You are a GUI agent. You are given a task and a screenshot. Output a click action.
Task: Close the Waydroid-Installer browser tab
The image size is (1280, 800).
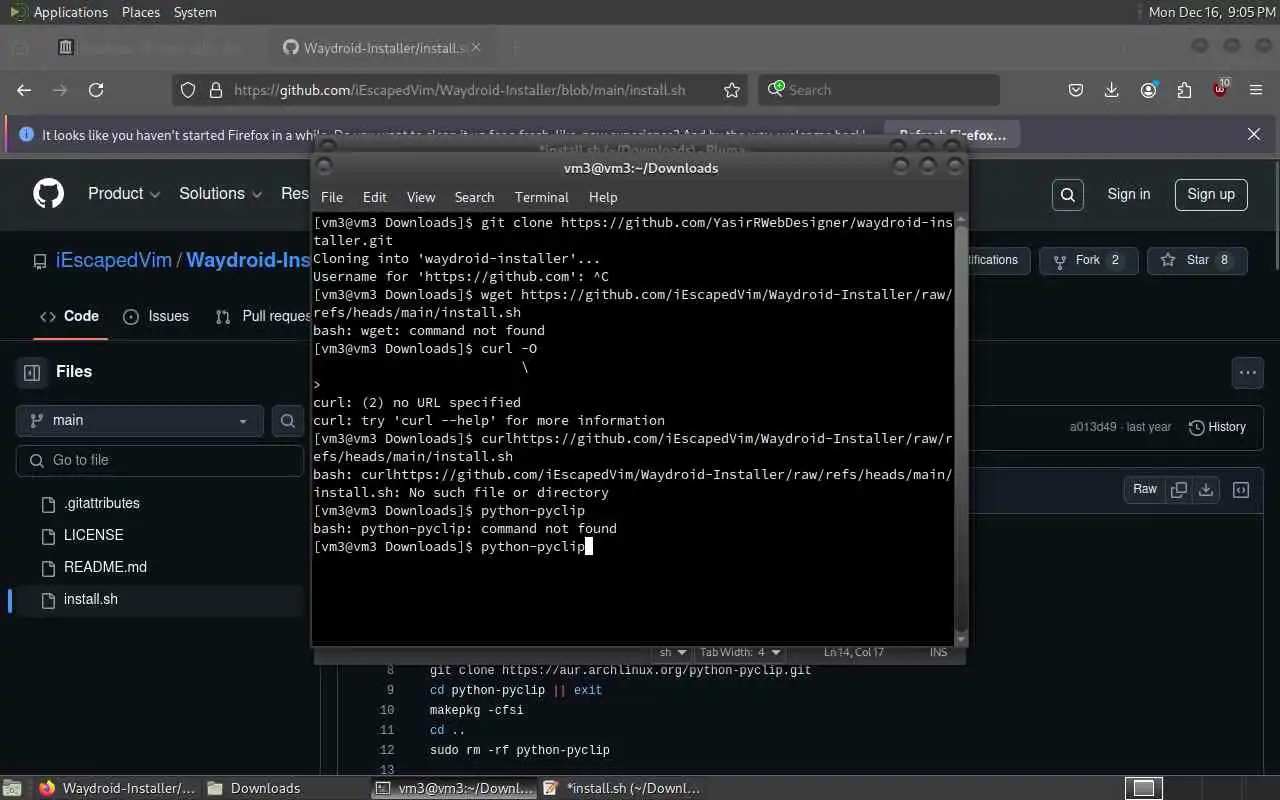point(476,47)
